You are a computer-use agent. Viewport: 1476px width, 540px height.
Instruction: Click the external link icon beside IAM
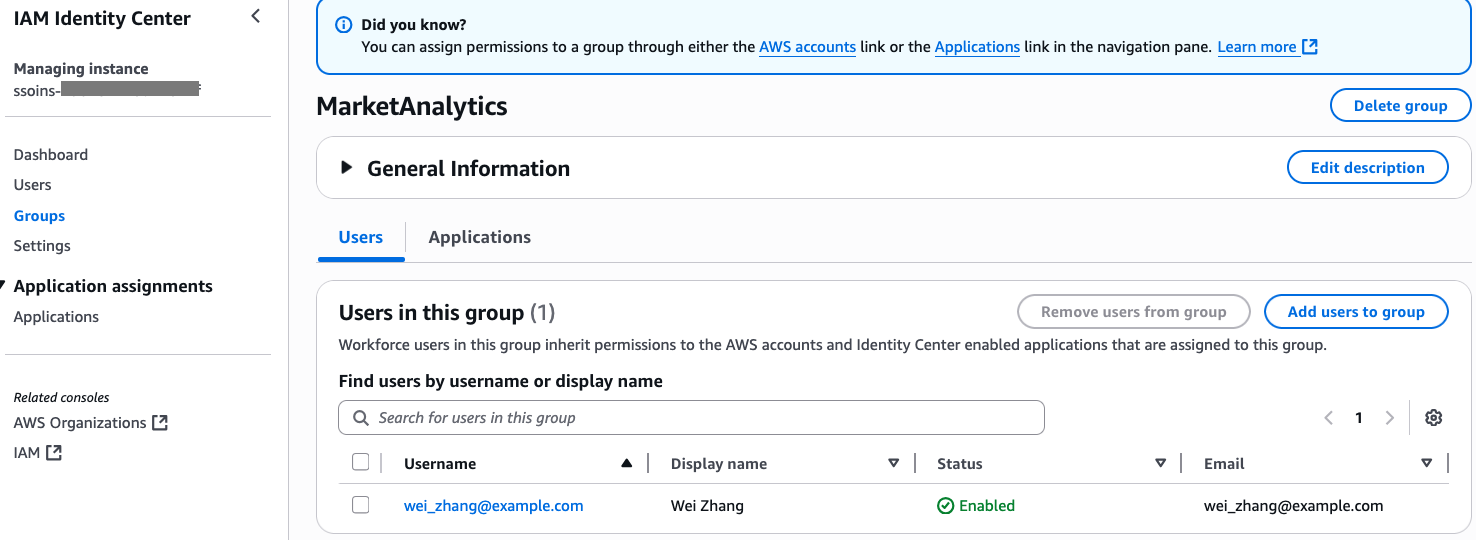54,453
